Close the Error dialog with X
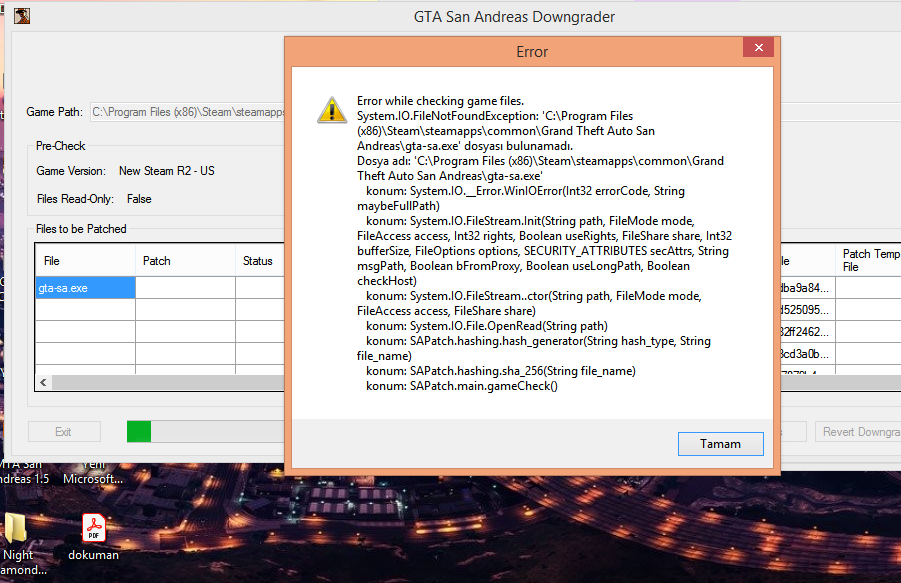The width and height of the screenshot is (901, 583). 758,47
